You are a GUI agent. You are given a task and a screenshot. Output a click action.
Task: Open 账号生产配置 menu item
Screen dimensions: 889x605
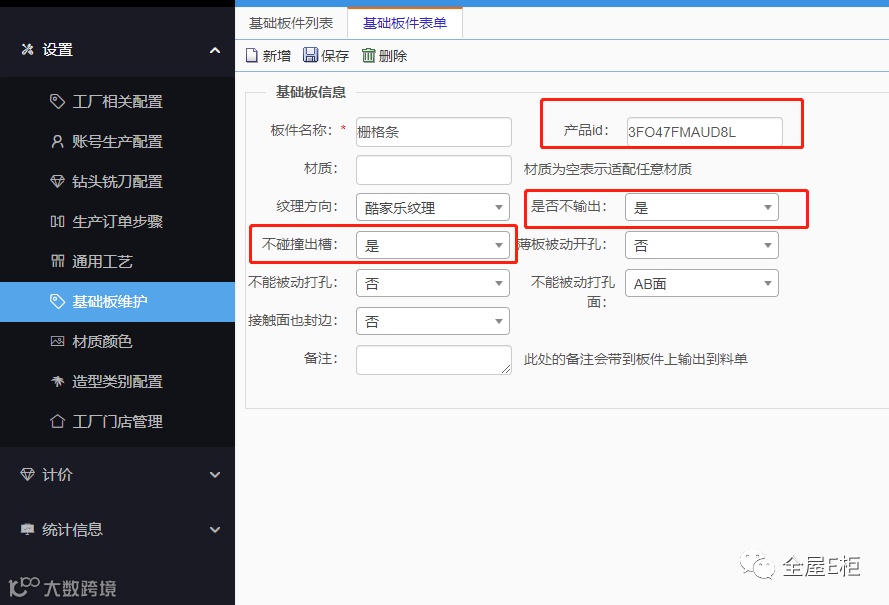click(117, 141)
